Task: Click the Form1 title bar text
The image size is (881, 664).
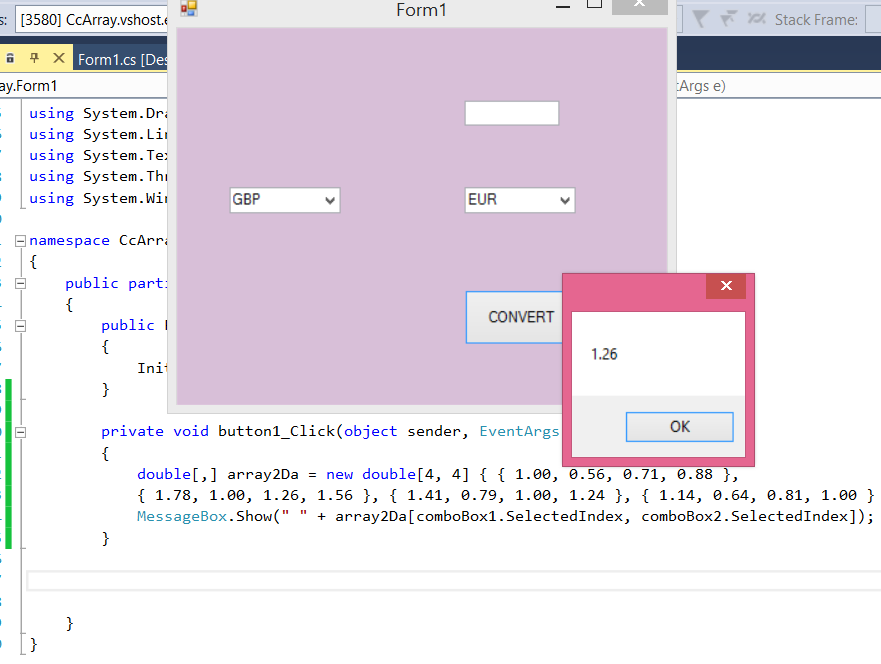Action: coord(421,10)
